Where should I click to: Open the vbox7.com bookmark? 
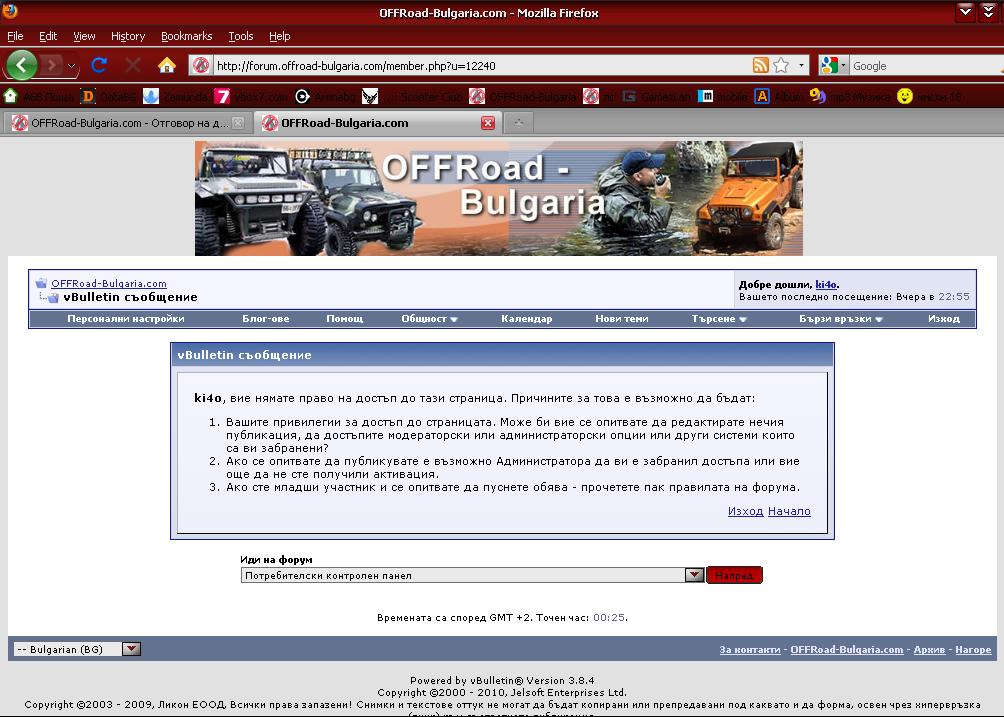pyautogui.click(x=251, y=97)
